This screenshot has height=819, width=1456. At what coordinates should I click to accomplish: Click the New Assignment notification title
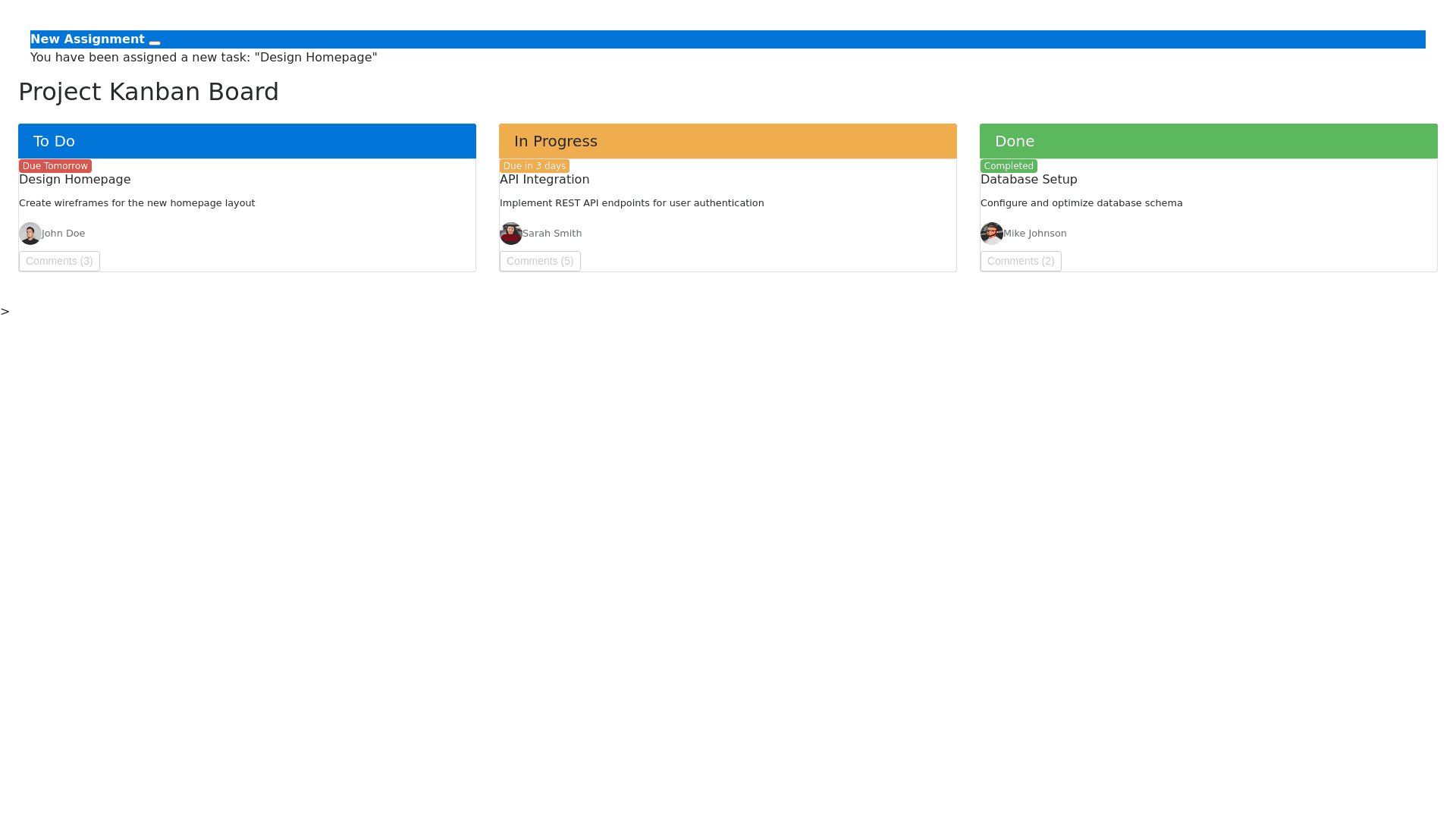coord(87,39)
